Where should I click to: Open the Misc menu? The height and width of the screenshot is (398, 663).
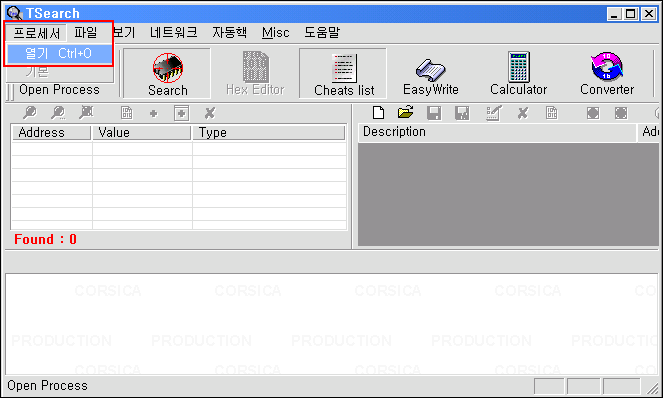[x=275, y=33]
